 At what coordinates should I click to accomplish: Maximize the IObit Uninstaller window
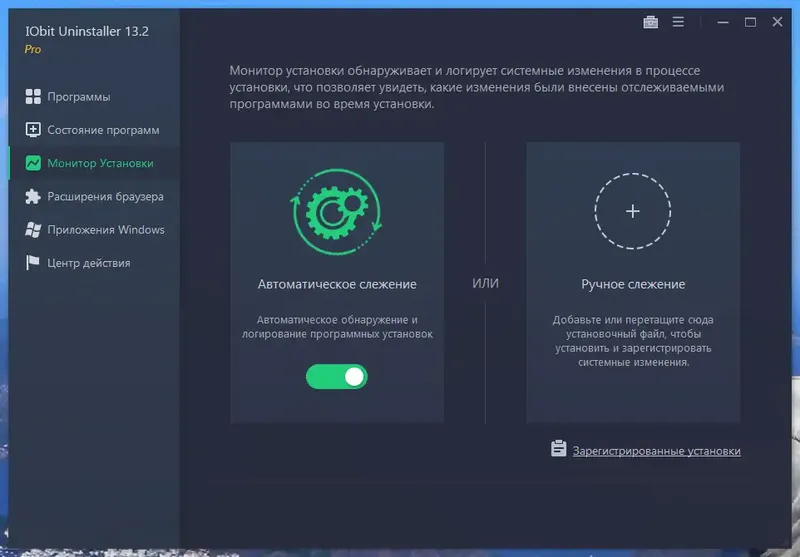tap(750, 22)
